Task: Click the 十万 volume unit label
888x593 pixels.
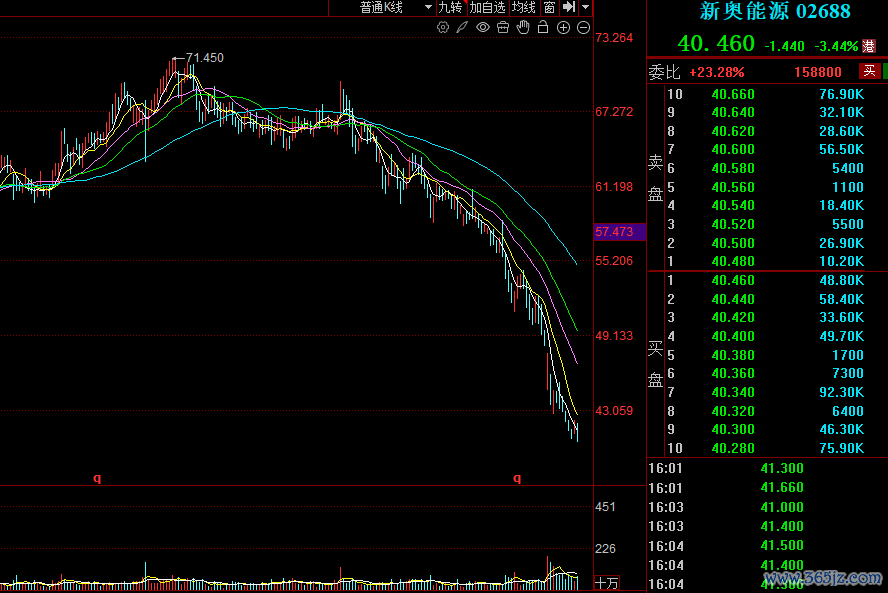Action: coord(607,583)
